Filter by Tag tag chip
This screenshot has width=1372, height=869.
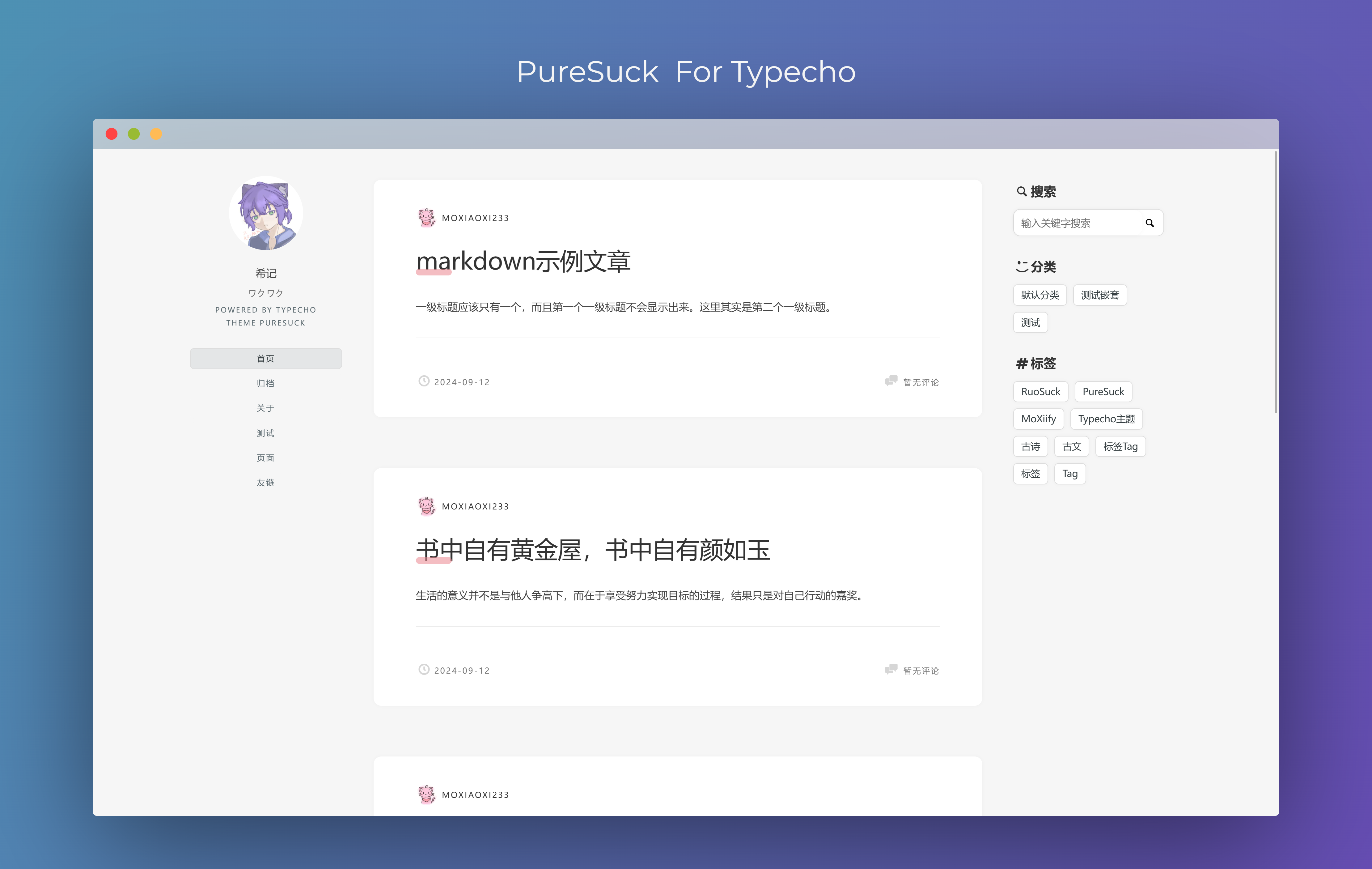pos(1069,474)
